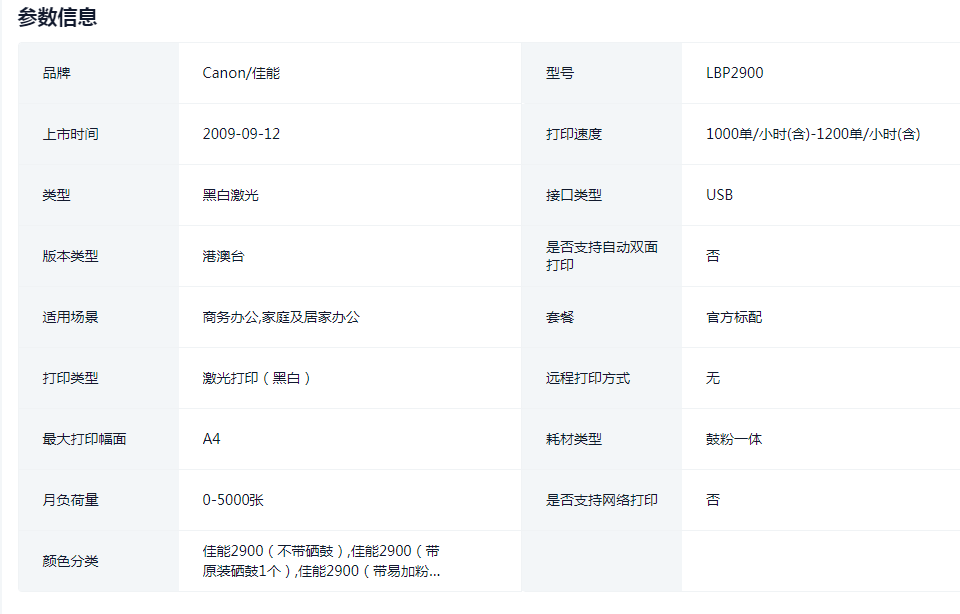The height and width of the screenshot is (614, 960).
Task: Select the 最大打印幅面 label
Action: [x=84, y=439]
